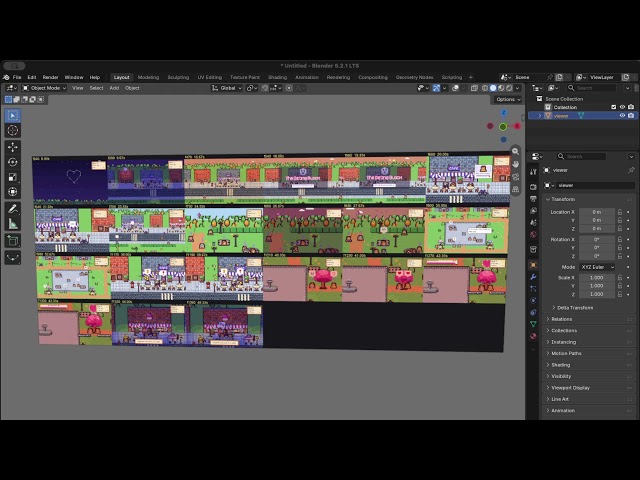
Task: Click the outliner Search field
Action: pyautogui.click(x=592, y=88)
